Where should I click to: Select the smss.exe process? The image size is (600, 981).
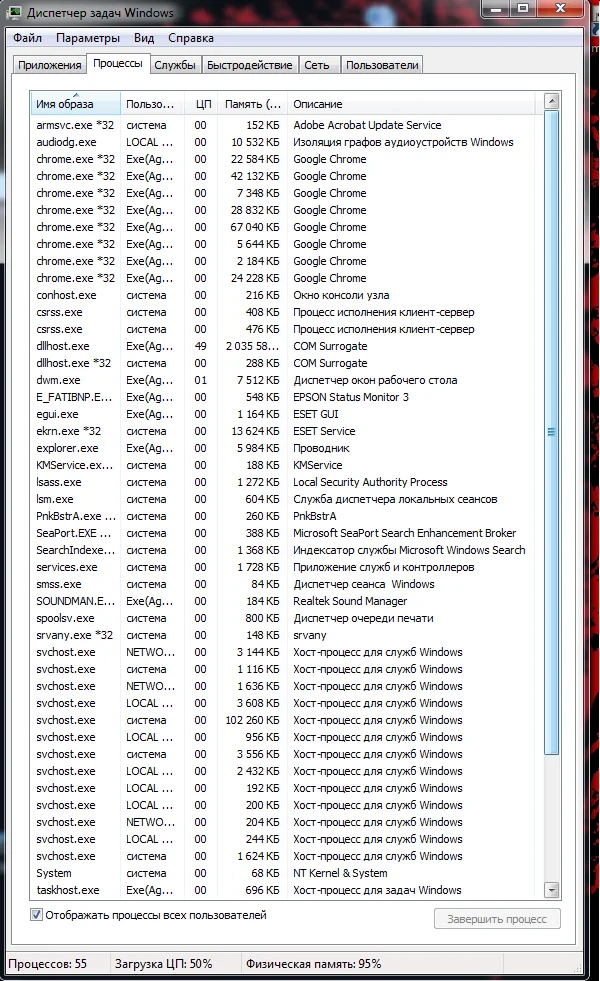(x=285, y=584)
